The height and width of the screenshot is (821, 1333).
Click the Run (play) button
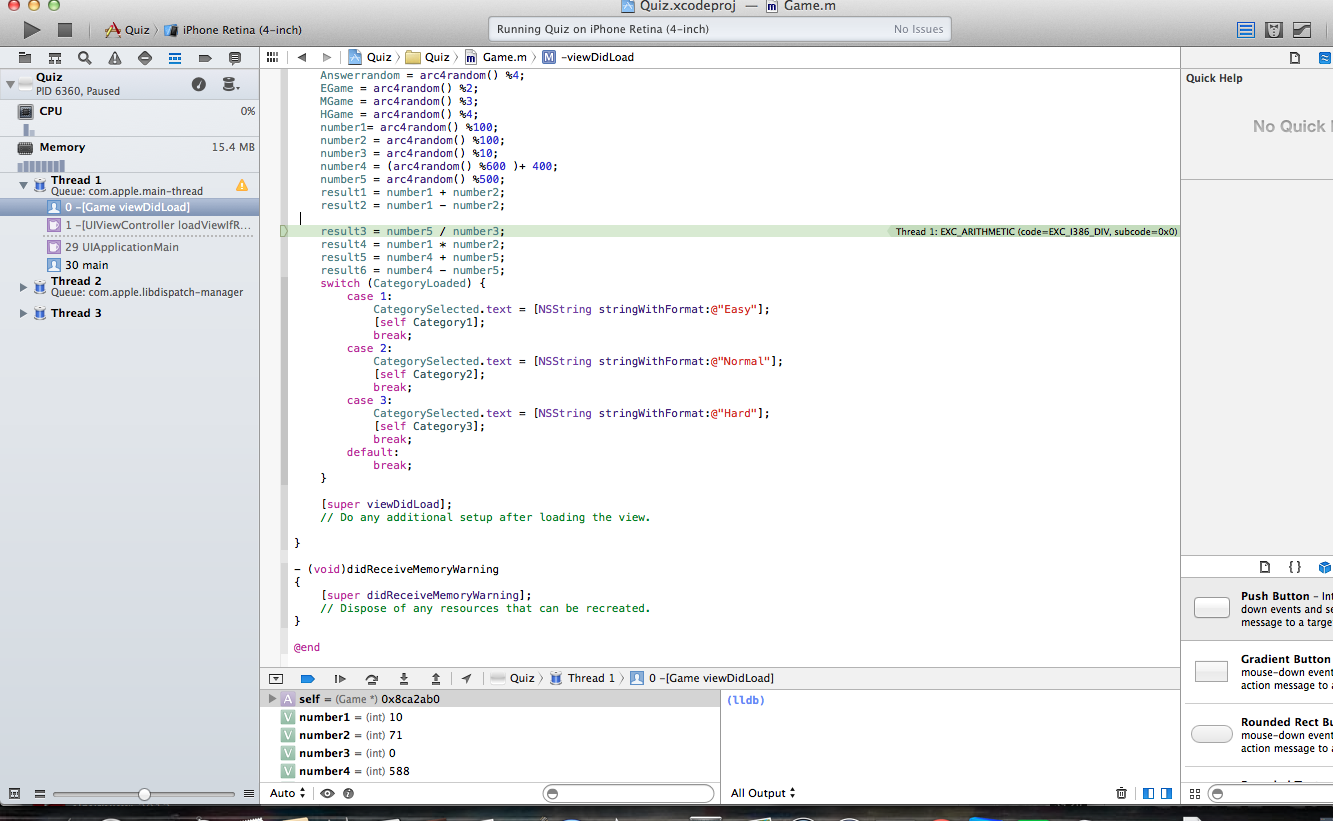point(32,30)
